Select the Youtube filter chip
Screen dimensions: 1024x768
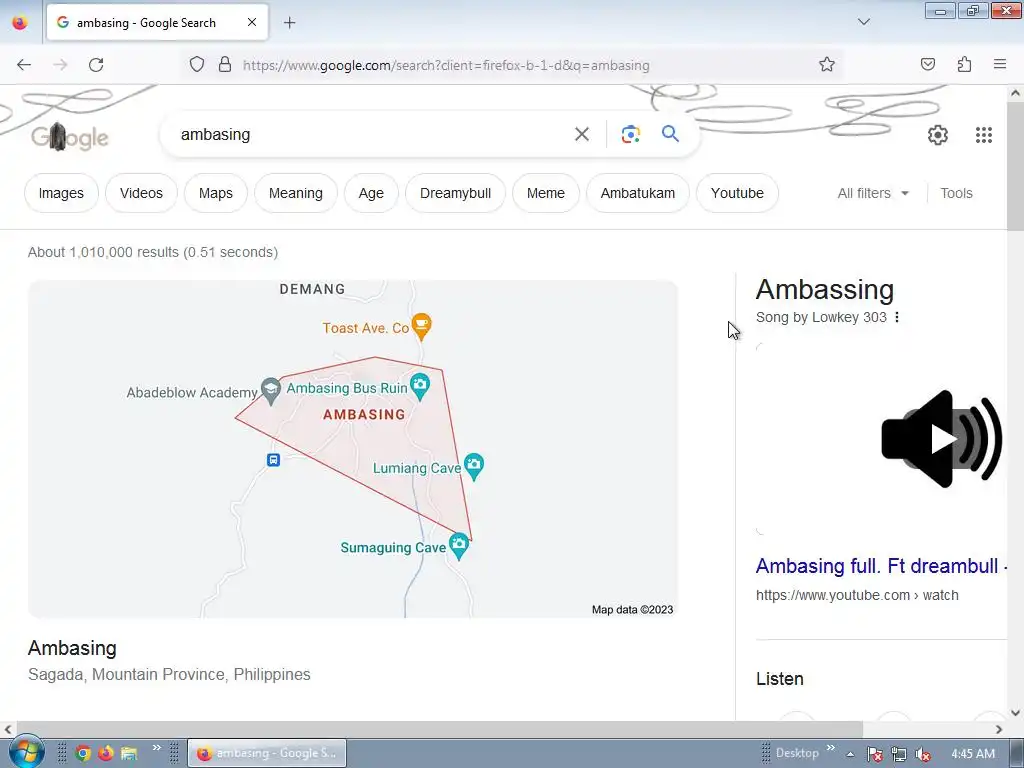(737, 193)
